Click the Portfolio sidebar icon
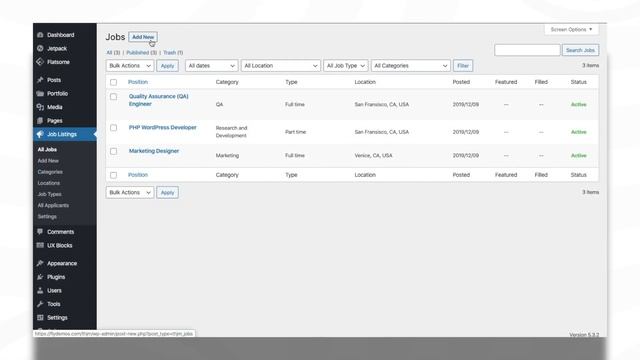The image size is (640, 360). click(40, 93)
